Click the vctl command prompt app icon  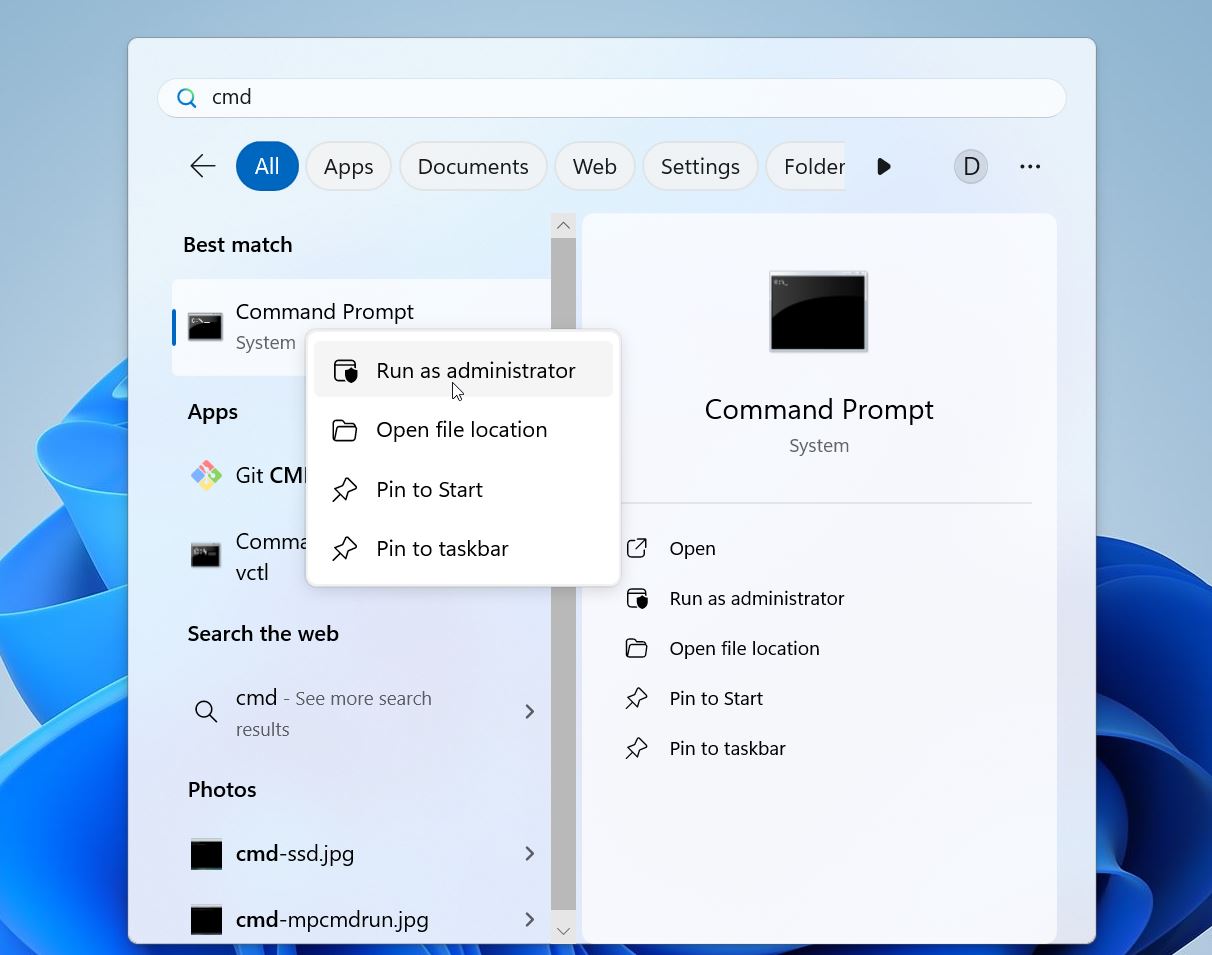pyautogui.click(x=205, y=555)
